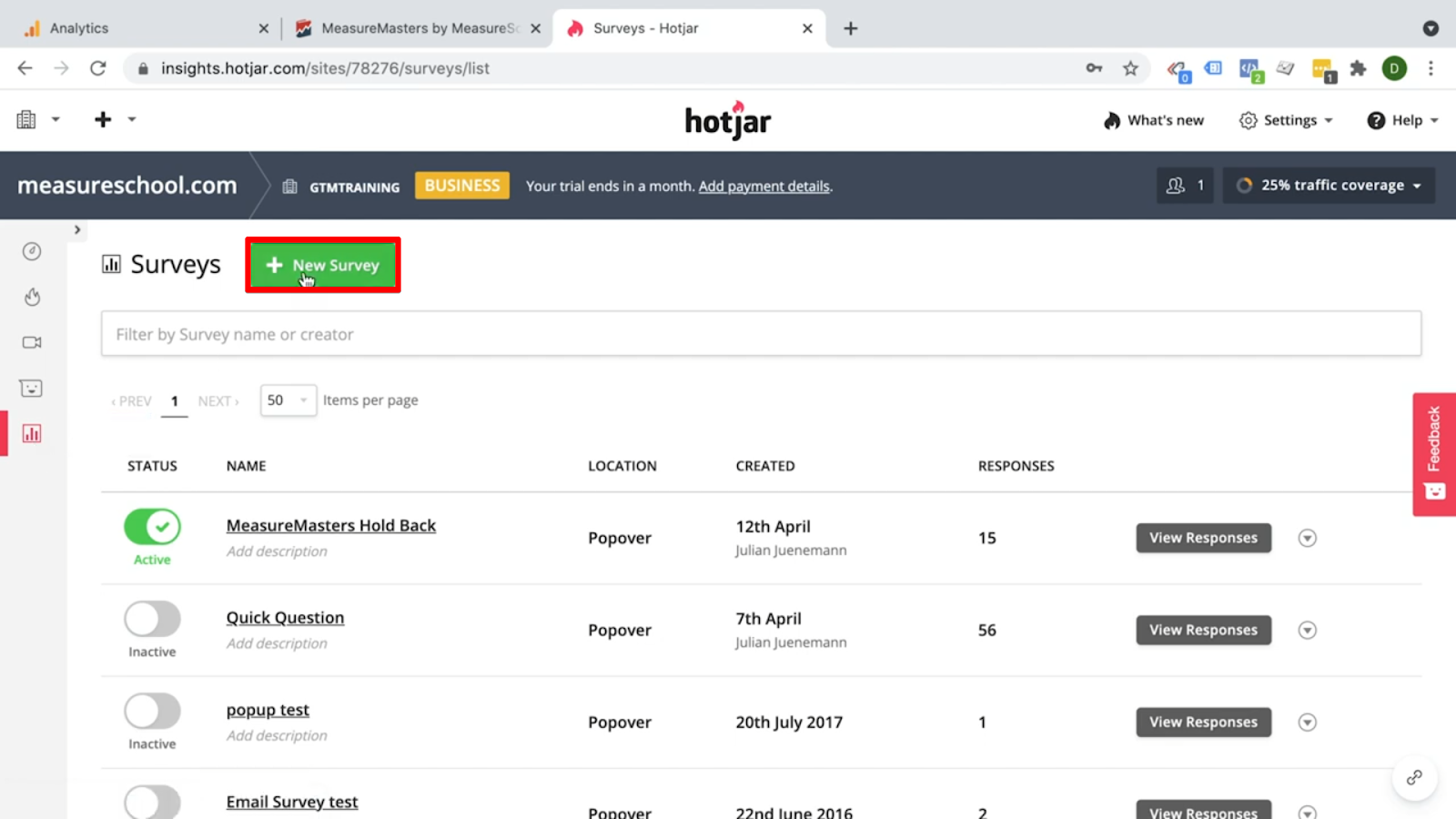View Responses for Quick Question
Viewport: 1456px width, 819px height.
tap(1203, 630)
